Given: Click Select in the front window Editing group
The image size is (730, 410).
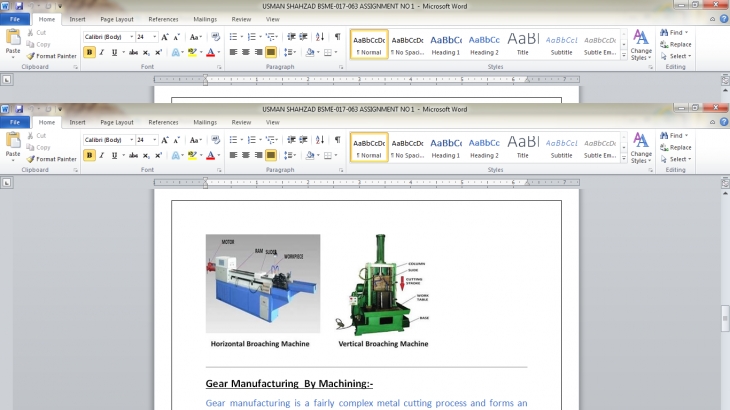Looking at the screenshot, I should (x=676, y=159).
